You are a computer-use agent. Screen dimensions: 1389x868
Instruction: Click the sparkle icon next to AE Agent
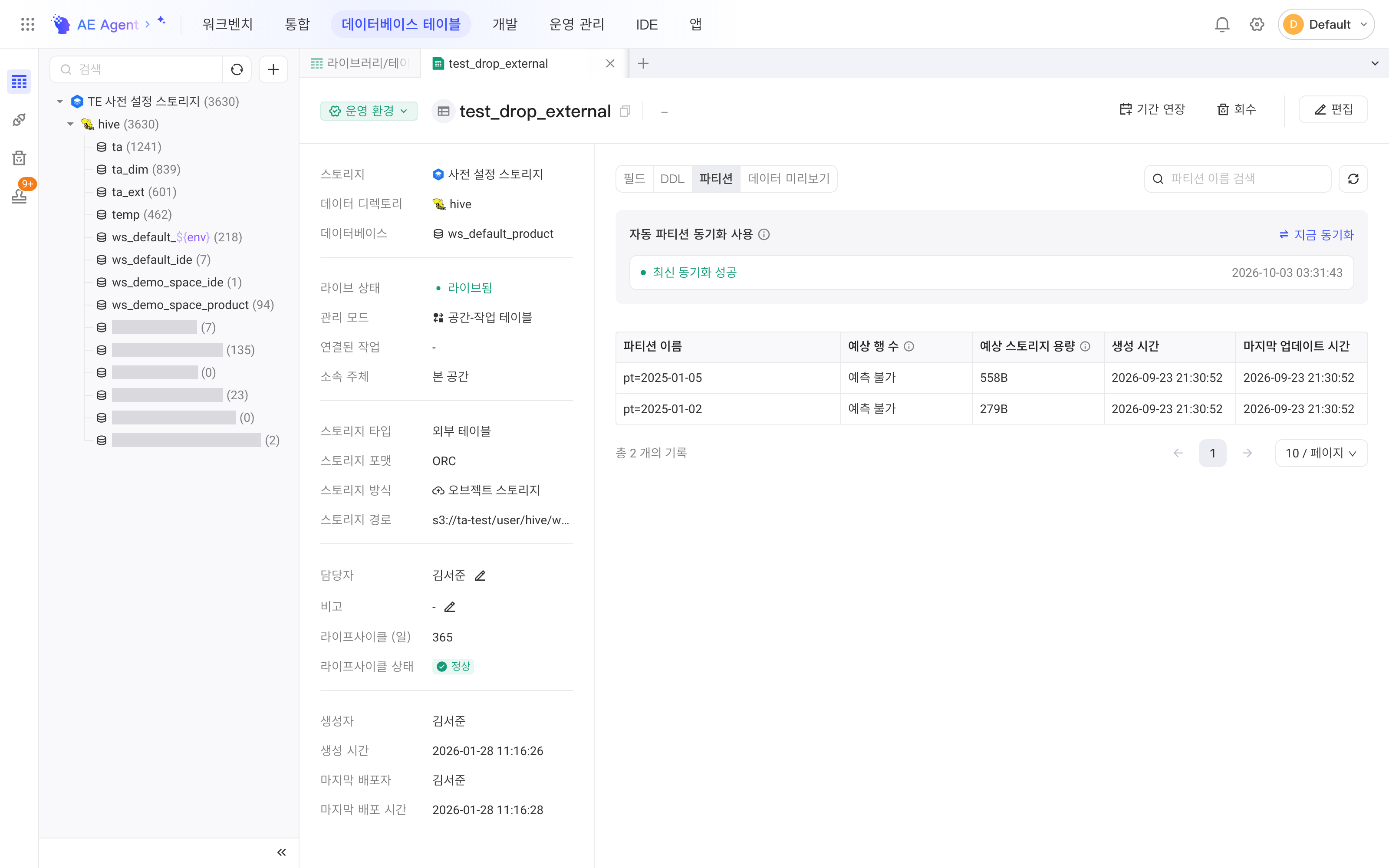tap(162, 21)
